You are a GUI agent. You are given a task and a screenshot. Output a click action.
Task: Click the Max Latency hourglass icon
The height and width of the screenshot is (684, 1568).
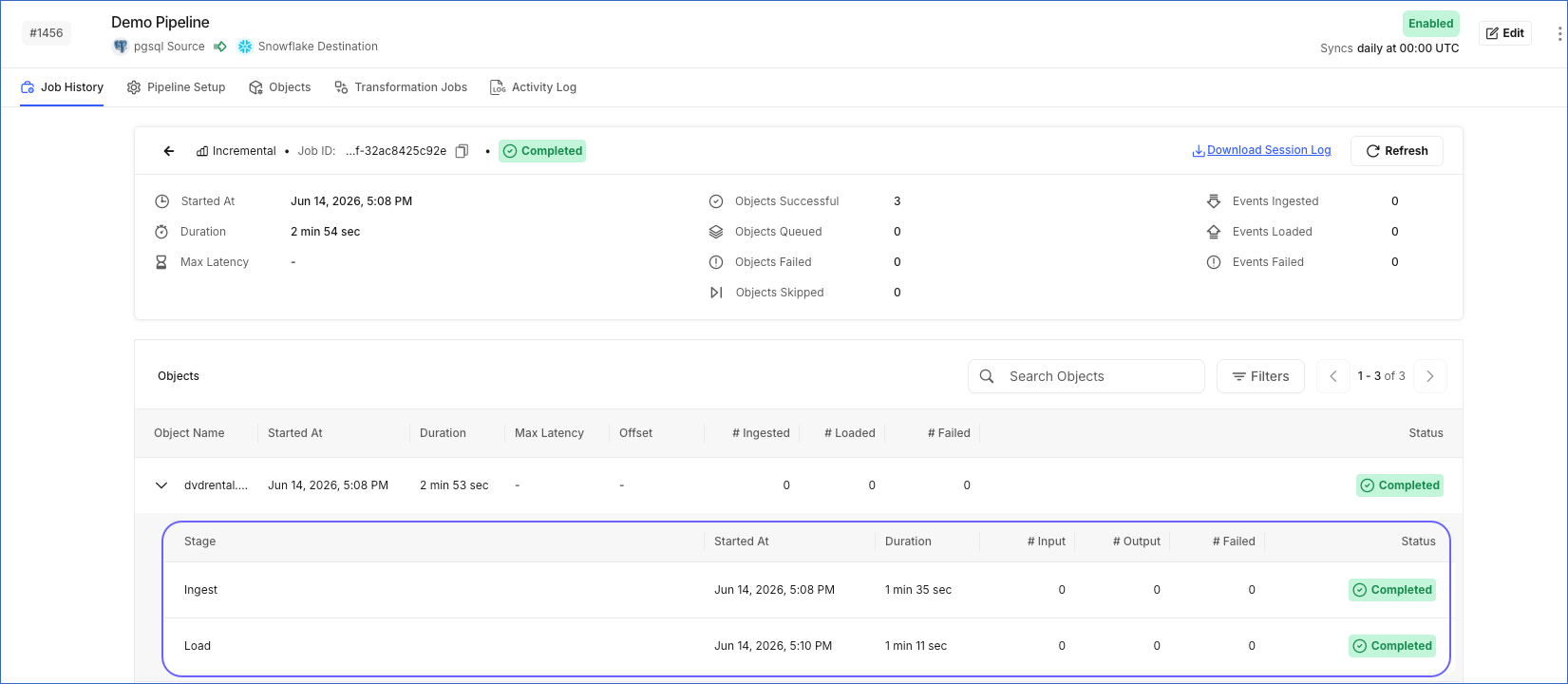point(161,262)
